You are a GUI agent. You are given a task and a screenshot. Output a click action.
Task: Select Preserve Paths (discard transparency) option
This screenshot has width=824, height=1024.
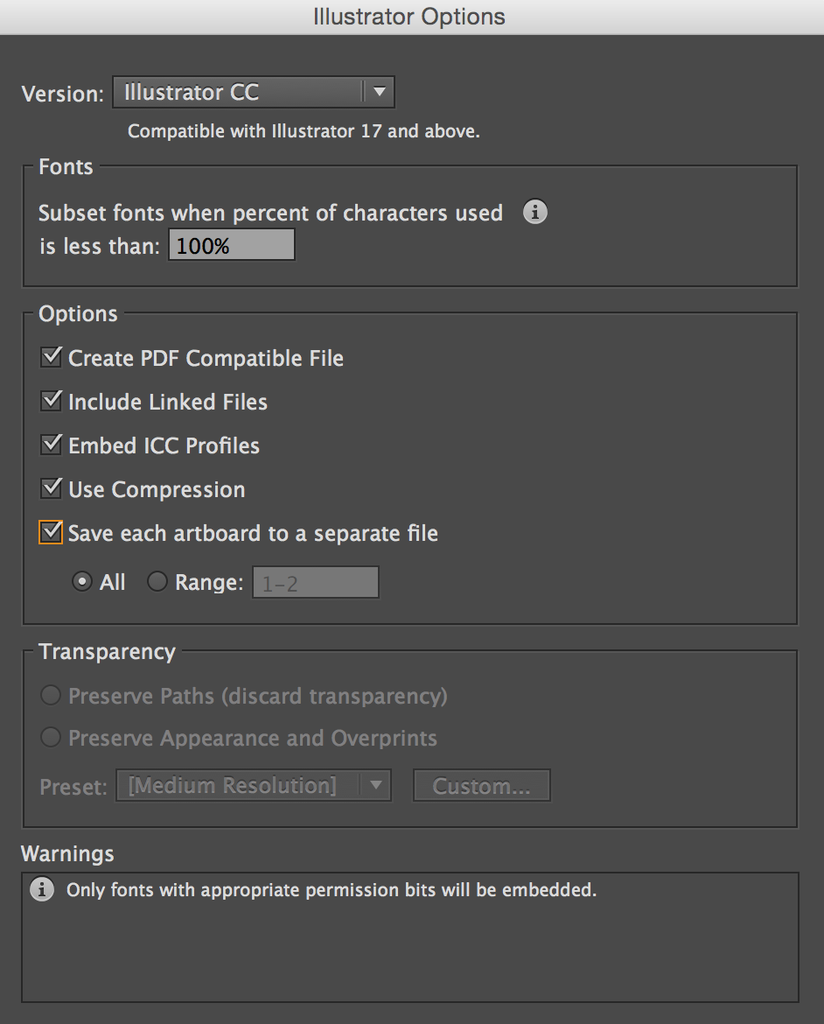pos(50,695)
